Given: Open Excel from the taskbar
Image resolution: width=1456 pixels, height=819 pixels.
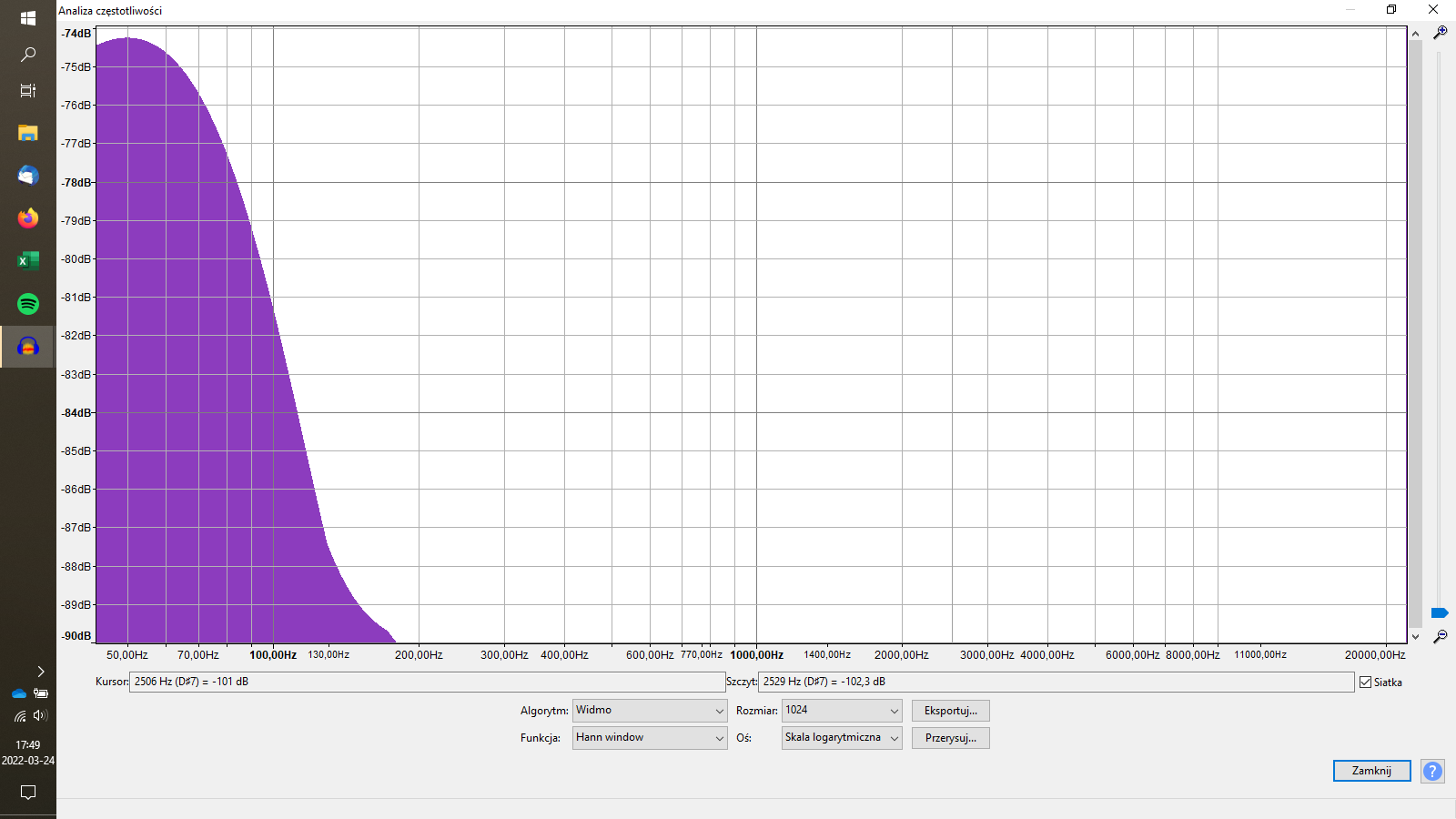Looking at the screenshot, I should (x=28, y=261).
